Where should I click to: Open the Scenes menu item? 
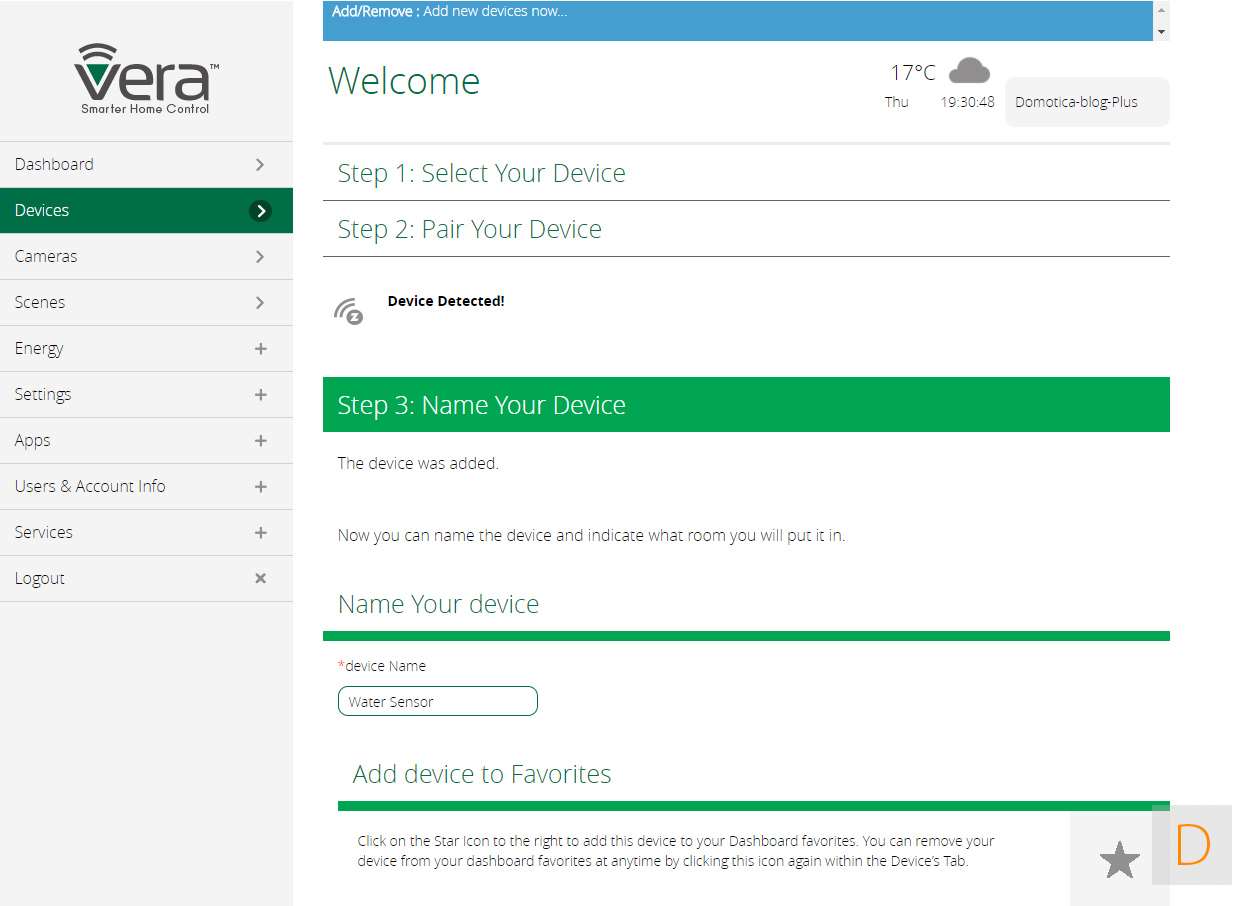point(146,302)
